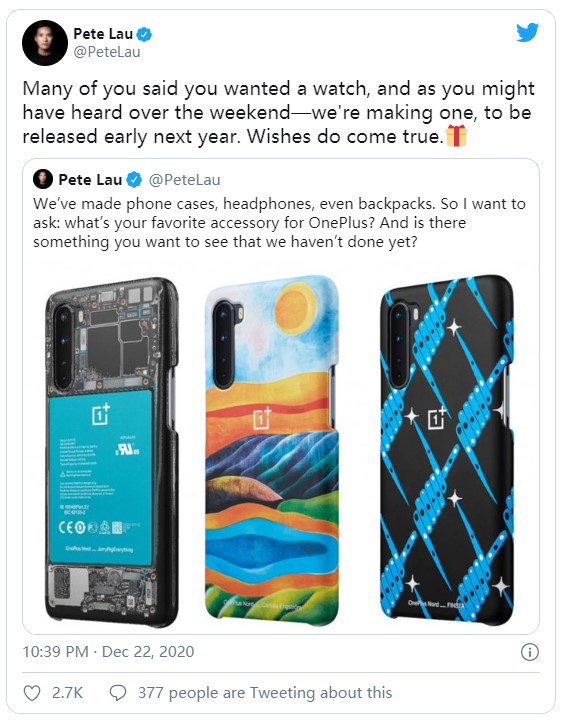Screen dimensions: 566x724
Task: Click verified badge in quoted tweet
Action: click(x=134, y=180)
